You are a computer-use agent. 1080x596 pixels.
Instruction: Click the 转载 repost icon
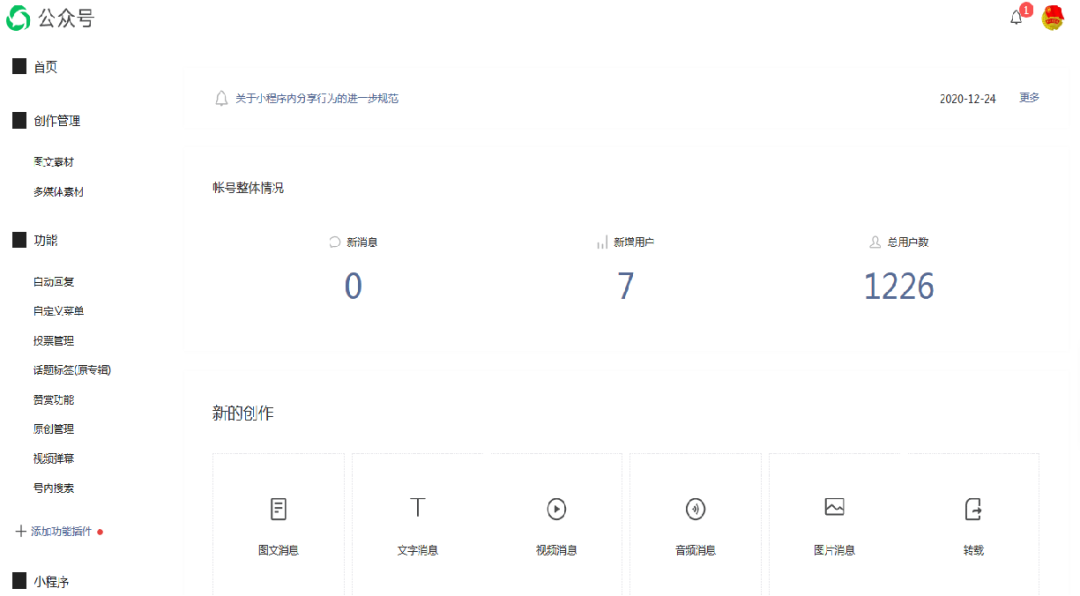[x=973, y=509]
